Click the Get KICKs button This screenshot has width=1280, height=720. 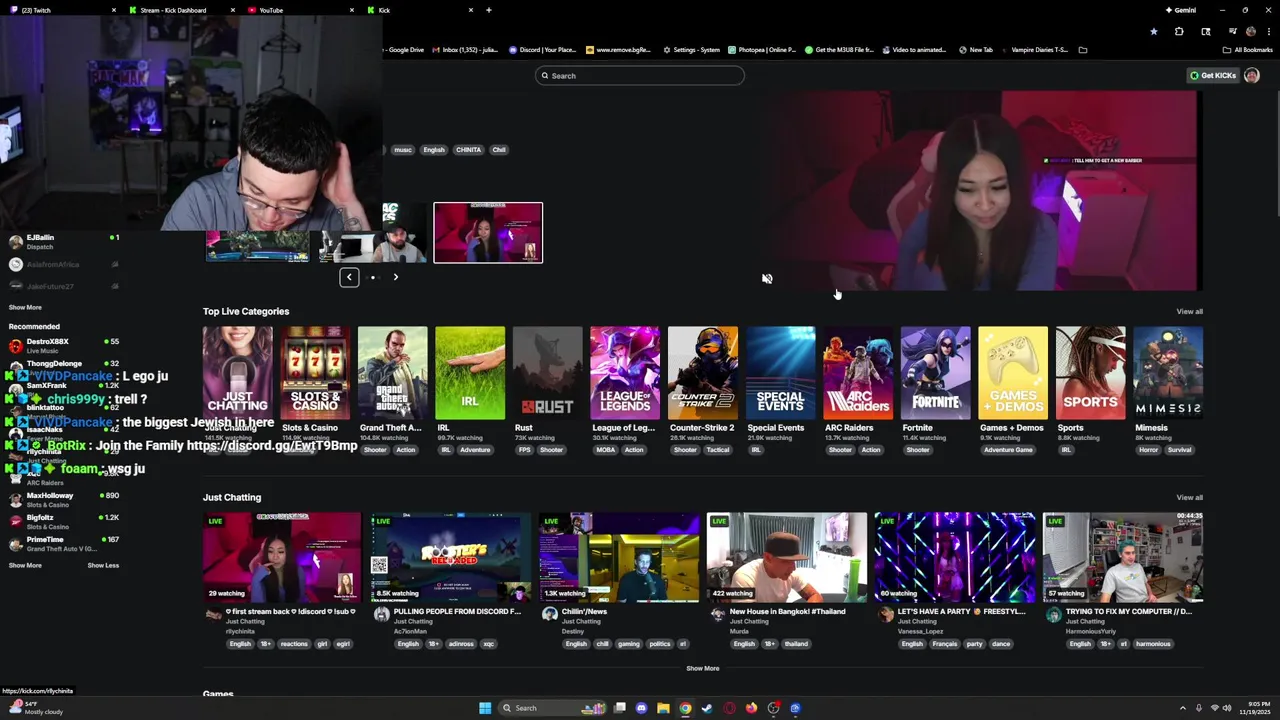pos(1213,75)
